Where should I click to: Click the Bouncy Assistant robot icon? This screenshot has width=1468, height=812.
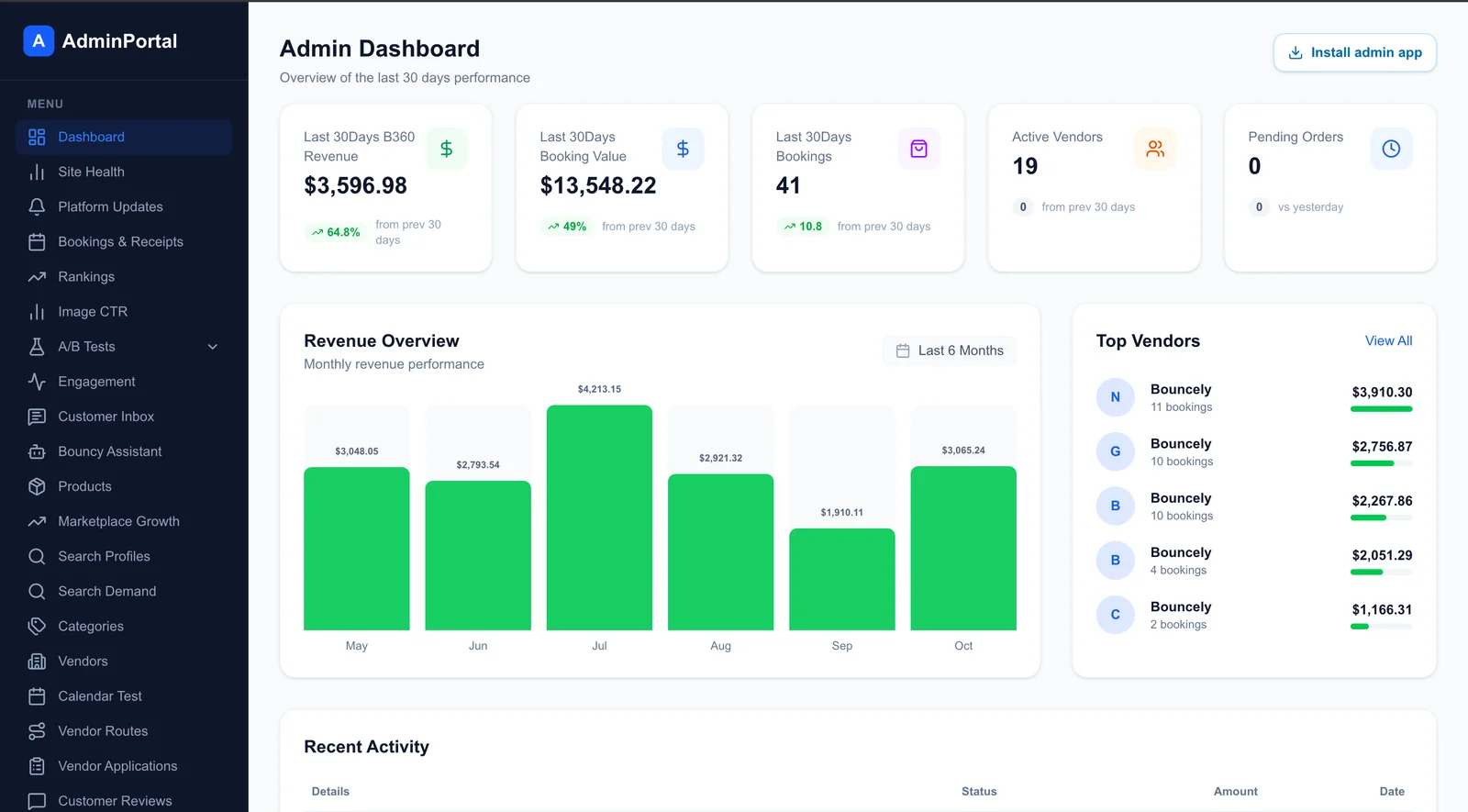pos(37,451)
